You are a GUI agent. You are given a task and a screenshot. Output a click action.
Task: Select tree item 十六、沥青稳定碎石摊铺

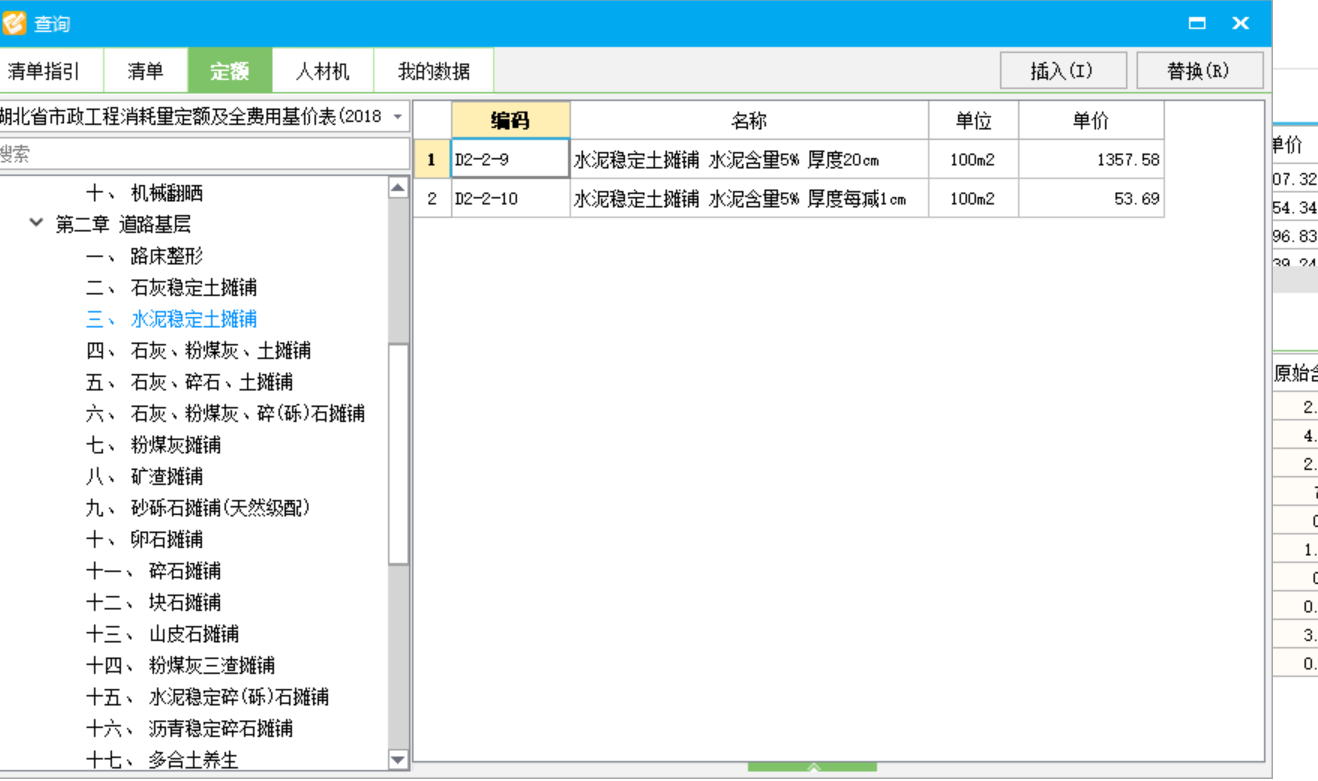(x=189, y=729)
